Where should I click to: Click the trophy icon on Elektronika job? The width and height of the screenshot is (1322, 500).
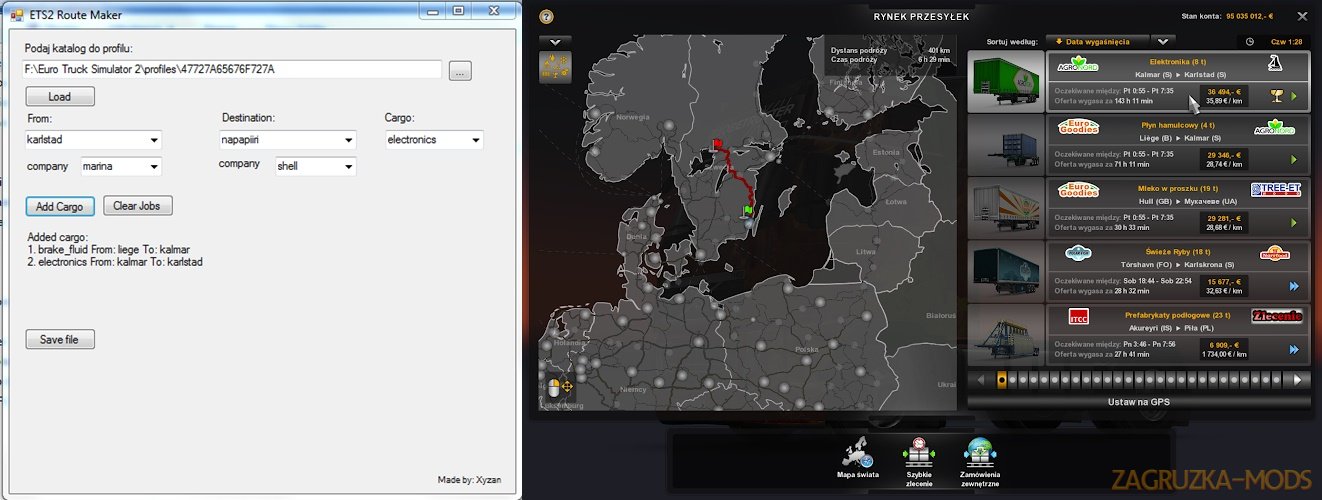pos(1275,96)
